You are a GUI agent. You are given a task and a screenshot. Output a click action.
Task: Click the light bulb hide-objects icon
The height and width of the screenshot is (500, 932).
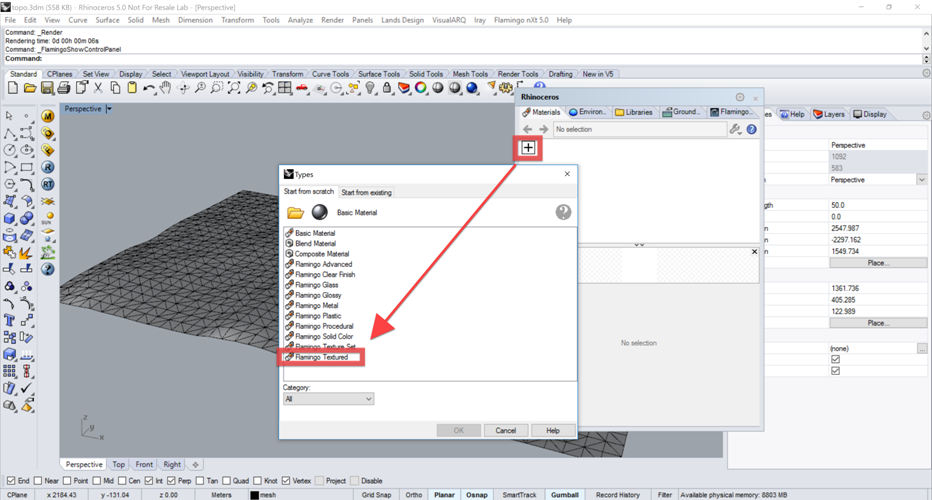pos(370,88)
